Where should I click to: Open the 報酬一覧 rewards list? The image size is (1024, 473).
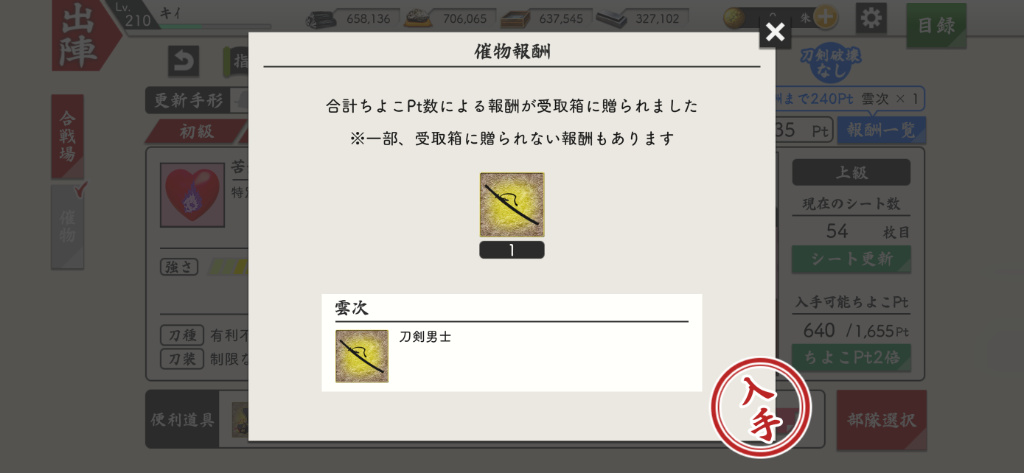click(882, 129)
